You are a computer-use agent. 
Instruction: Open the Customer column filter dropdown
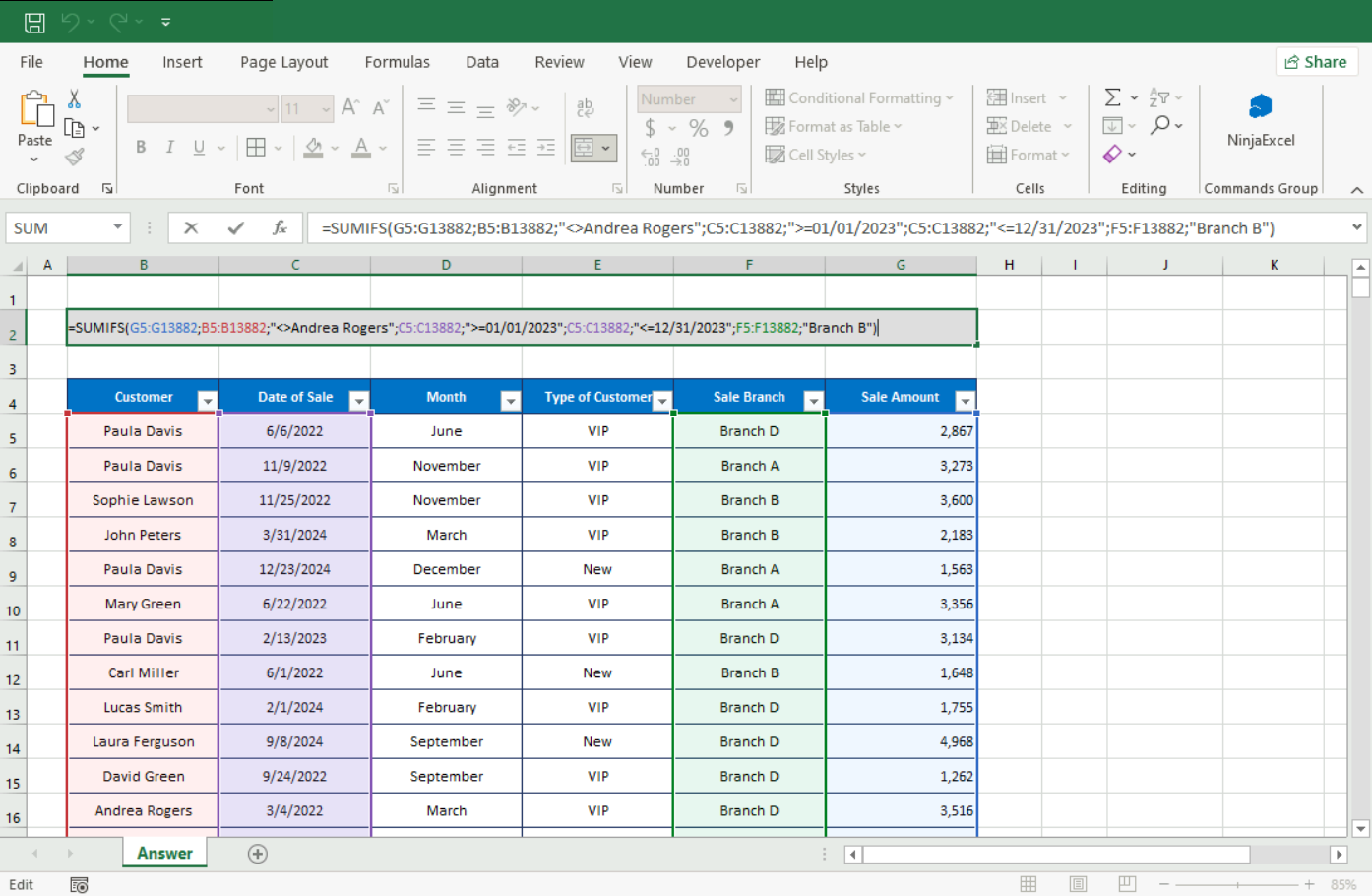point(207,401)
